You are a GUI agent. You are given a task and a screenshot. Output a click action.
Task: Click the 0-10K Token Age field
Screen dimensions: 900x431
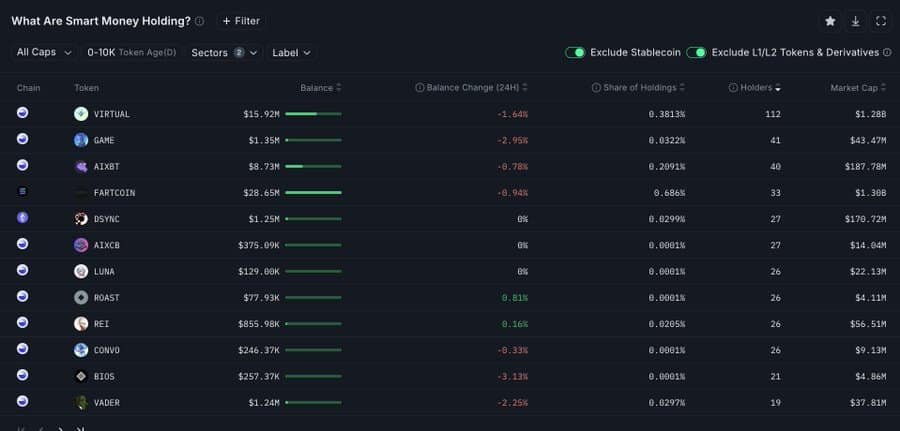click(132, 52)
